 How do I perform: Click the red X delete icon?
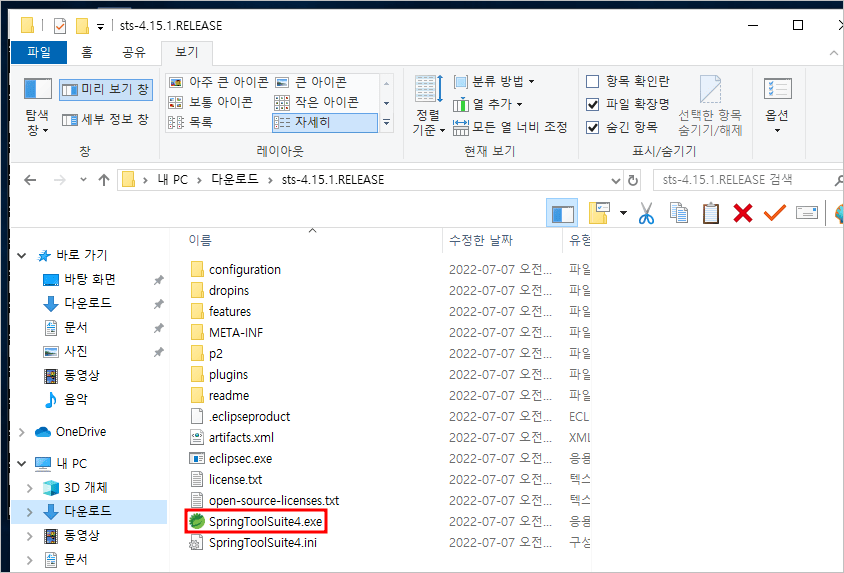coord(743,213)
